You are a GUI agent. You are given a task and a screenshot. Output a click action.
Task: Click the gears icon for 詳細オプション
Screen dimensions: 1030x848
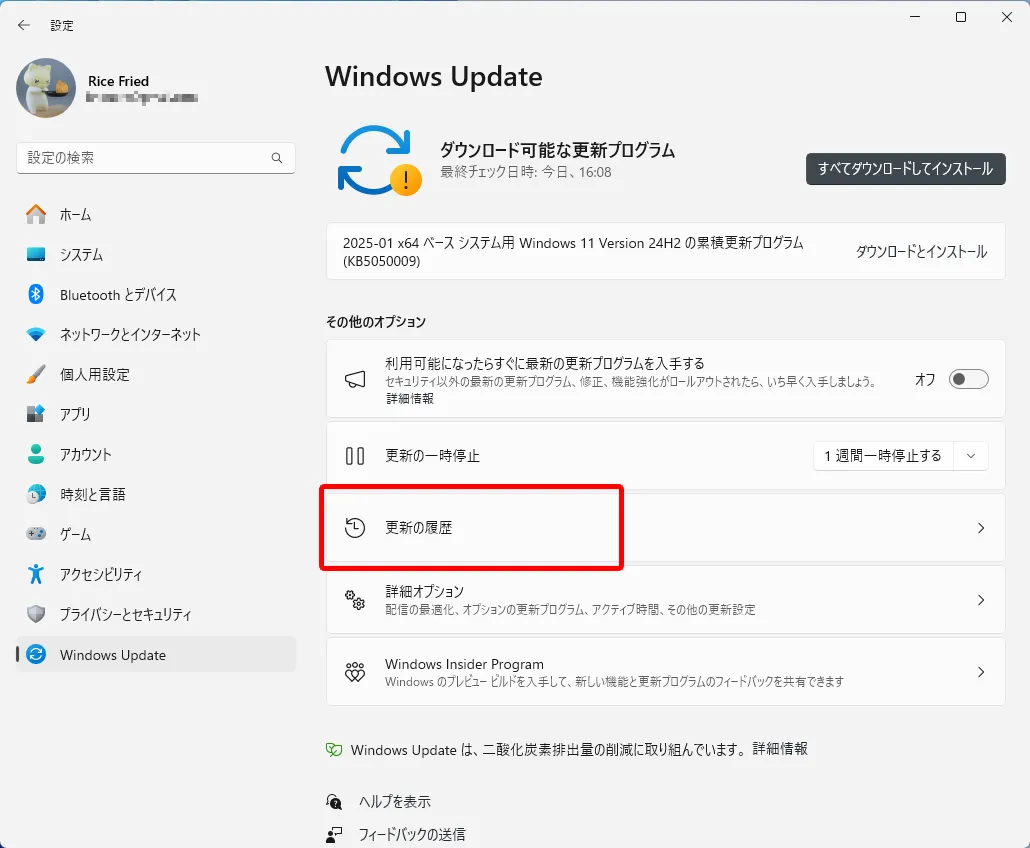point(355,600)
